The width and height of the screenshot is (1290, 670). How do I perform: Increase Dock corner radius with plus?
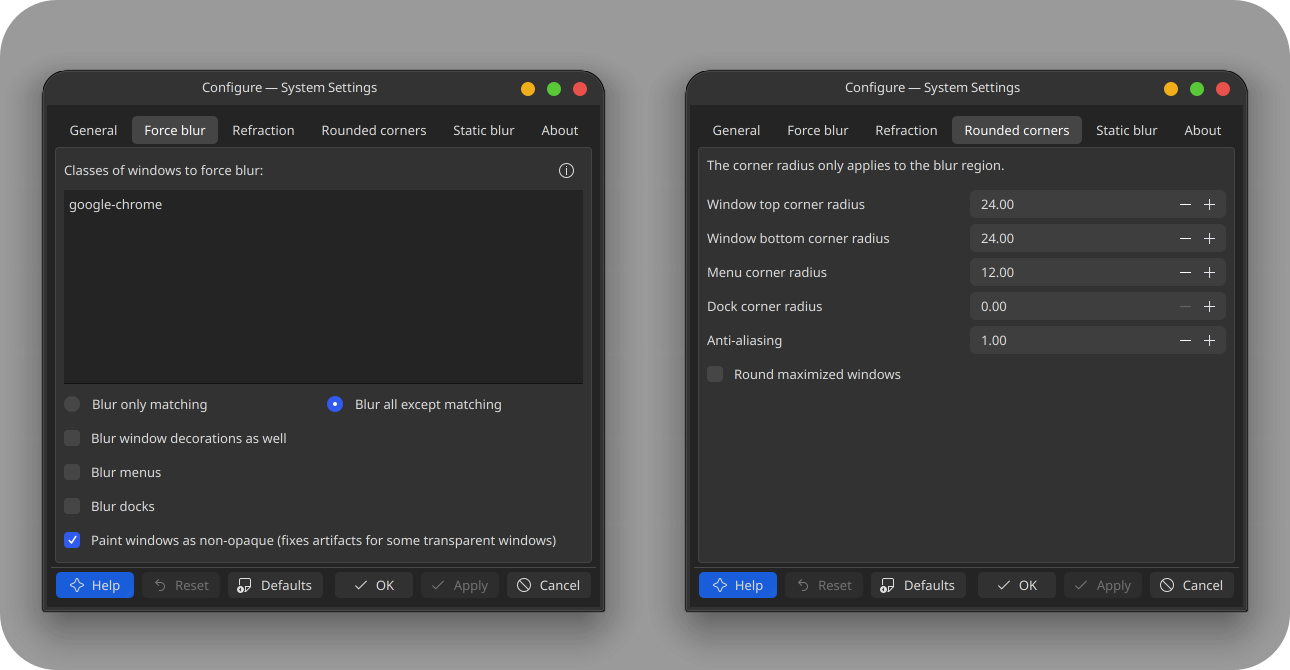click(x=1209, y=306)
